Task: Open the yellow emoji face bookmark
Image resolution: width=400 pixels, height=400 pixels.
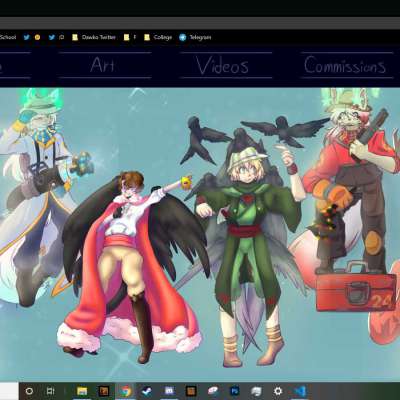Action: coord(37,37)
